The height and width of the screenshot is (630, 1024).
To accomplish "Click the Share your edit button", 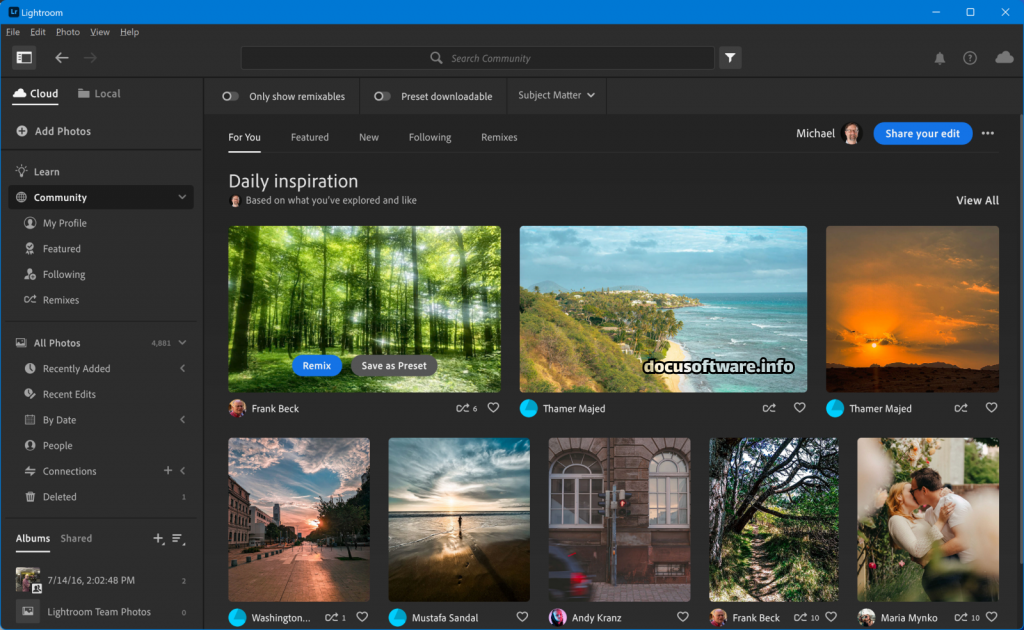I will [922, 134].
